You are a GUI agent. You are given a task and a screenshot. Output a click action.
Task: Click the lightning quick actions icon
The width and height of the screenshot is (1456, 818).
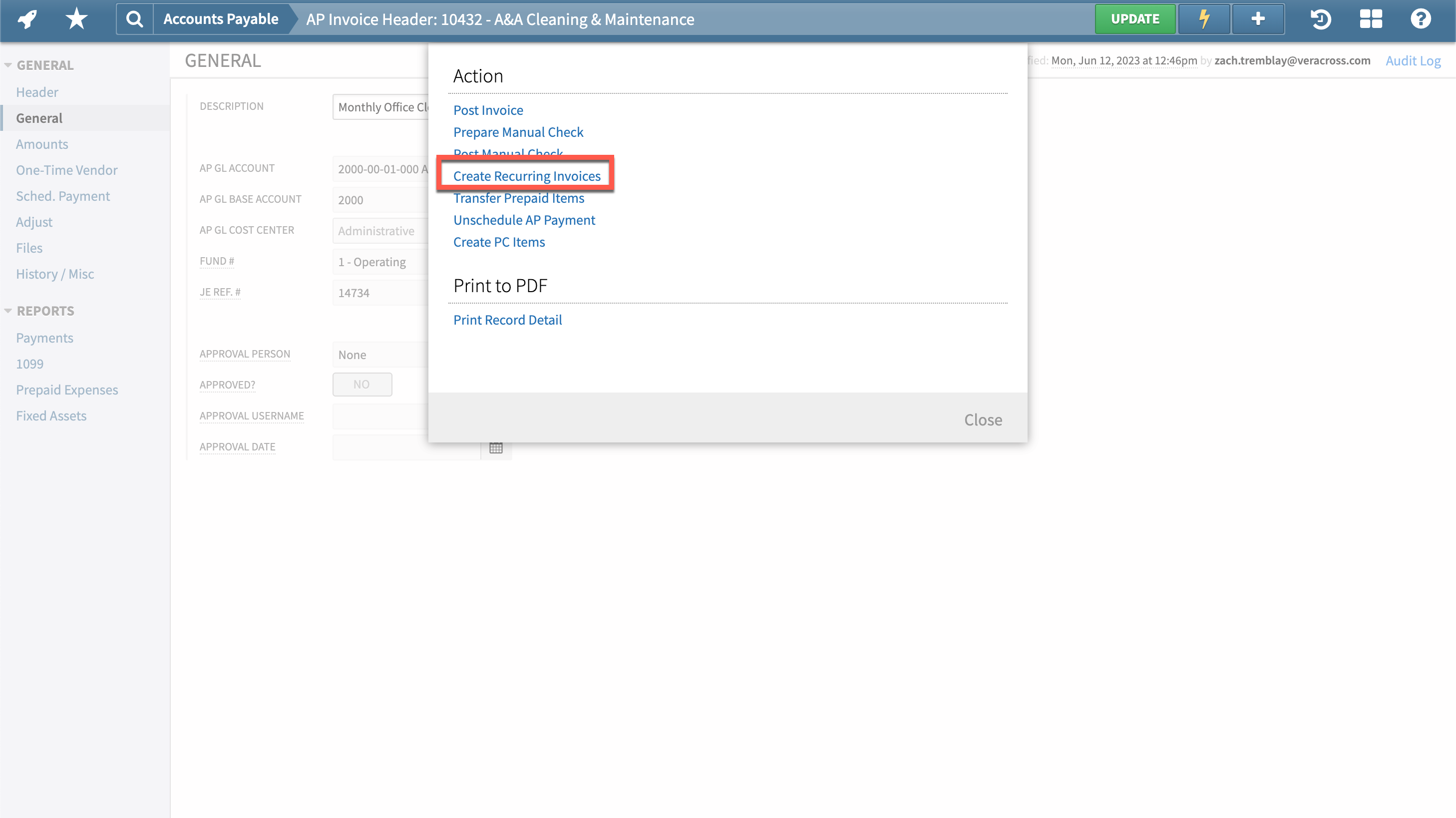click(x=1203, y=18)
